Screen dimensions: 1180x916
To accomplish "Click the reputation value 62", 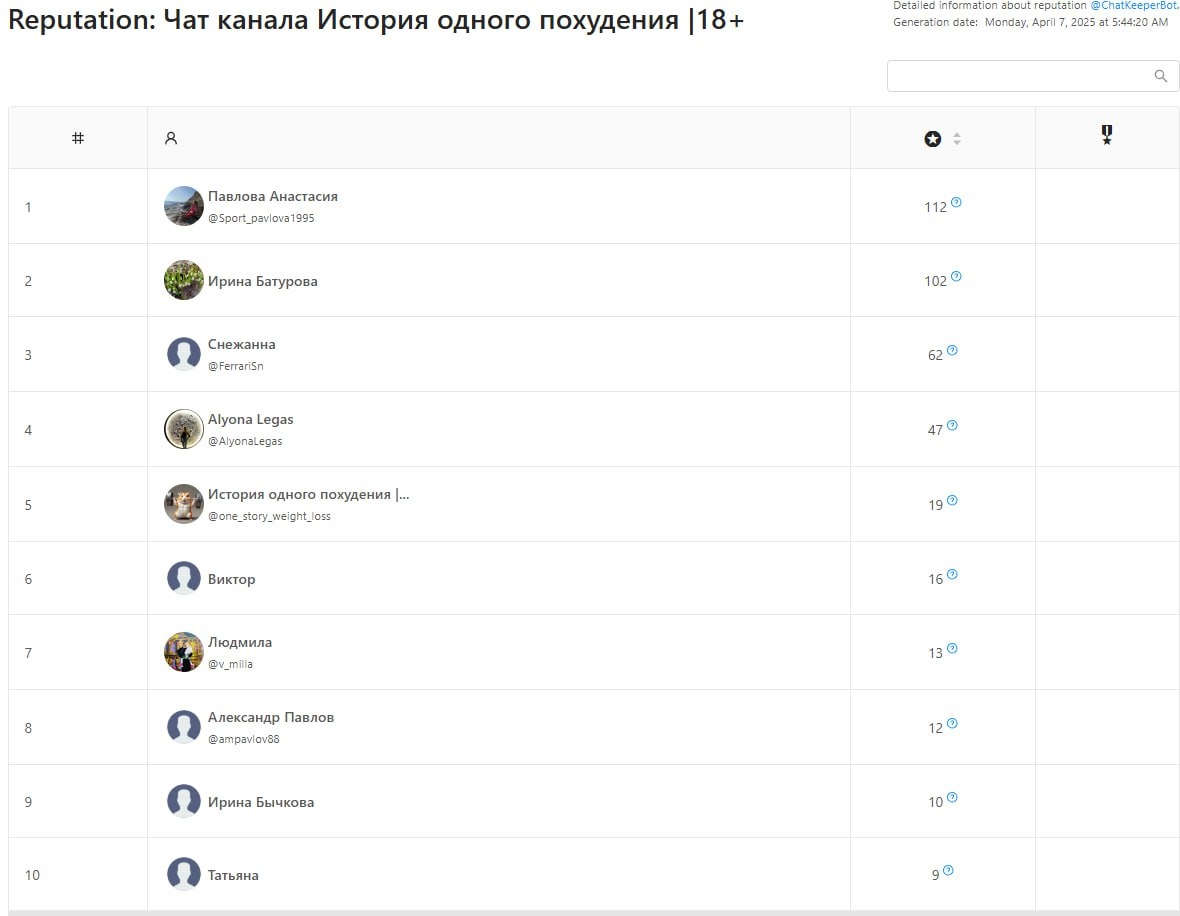I will (935, 355).
